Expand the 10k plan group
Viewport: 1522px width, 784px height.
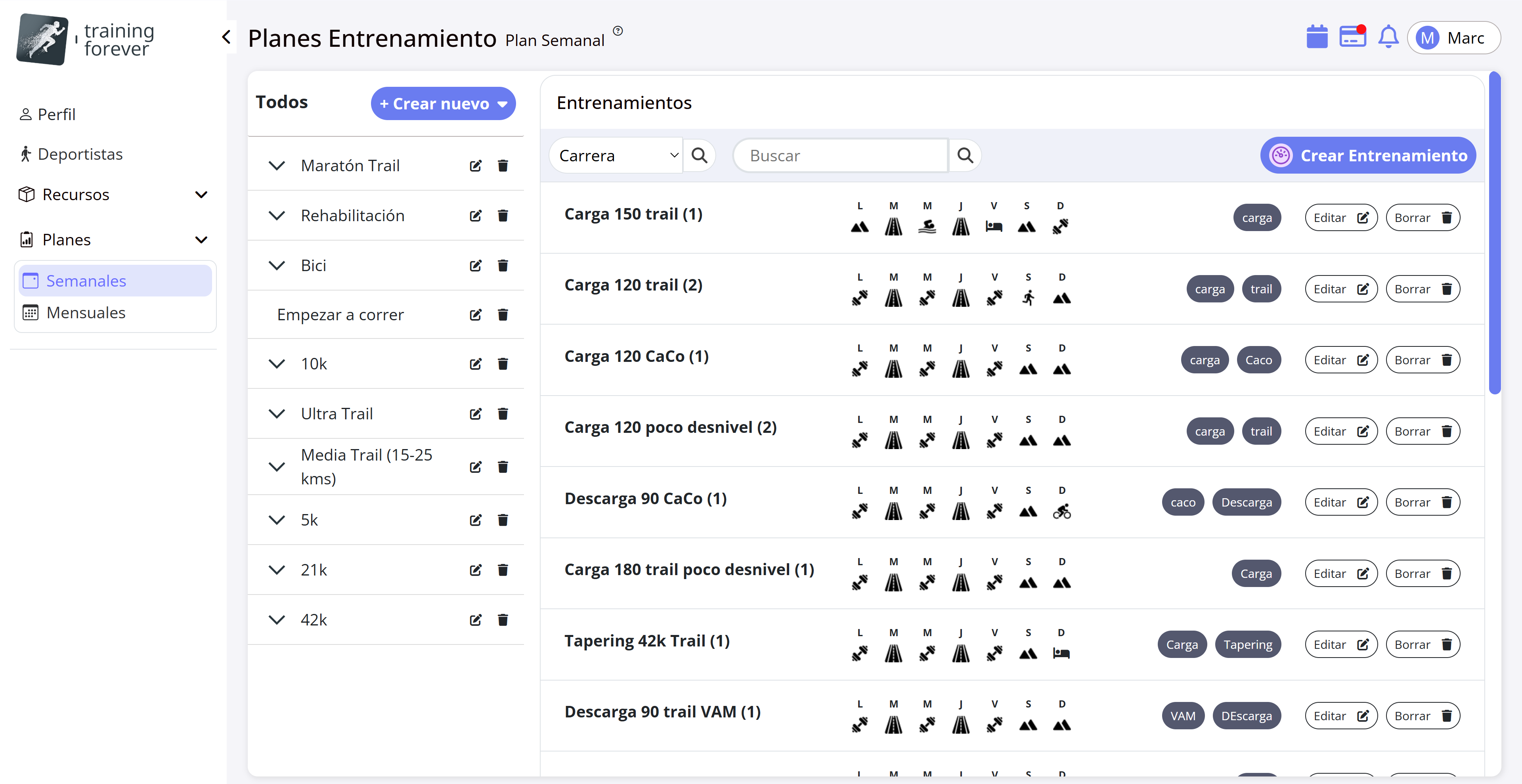click(277, 364)
